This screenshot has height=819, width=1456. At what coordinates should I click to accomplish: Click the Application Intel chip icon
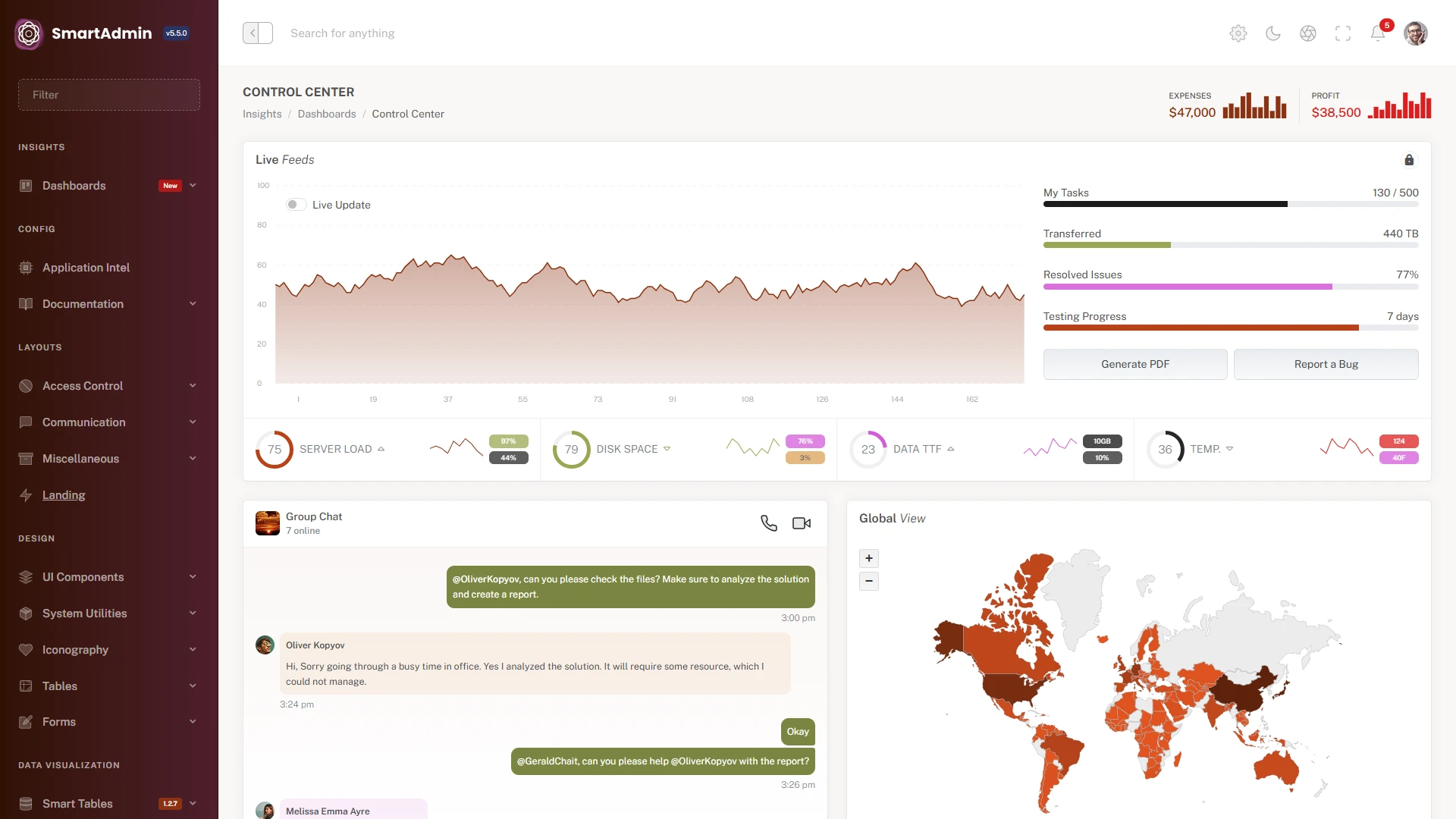point(26,268)
